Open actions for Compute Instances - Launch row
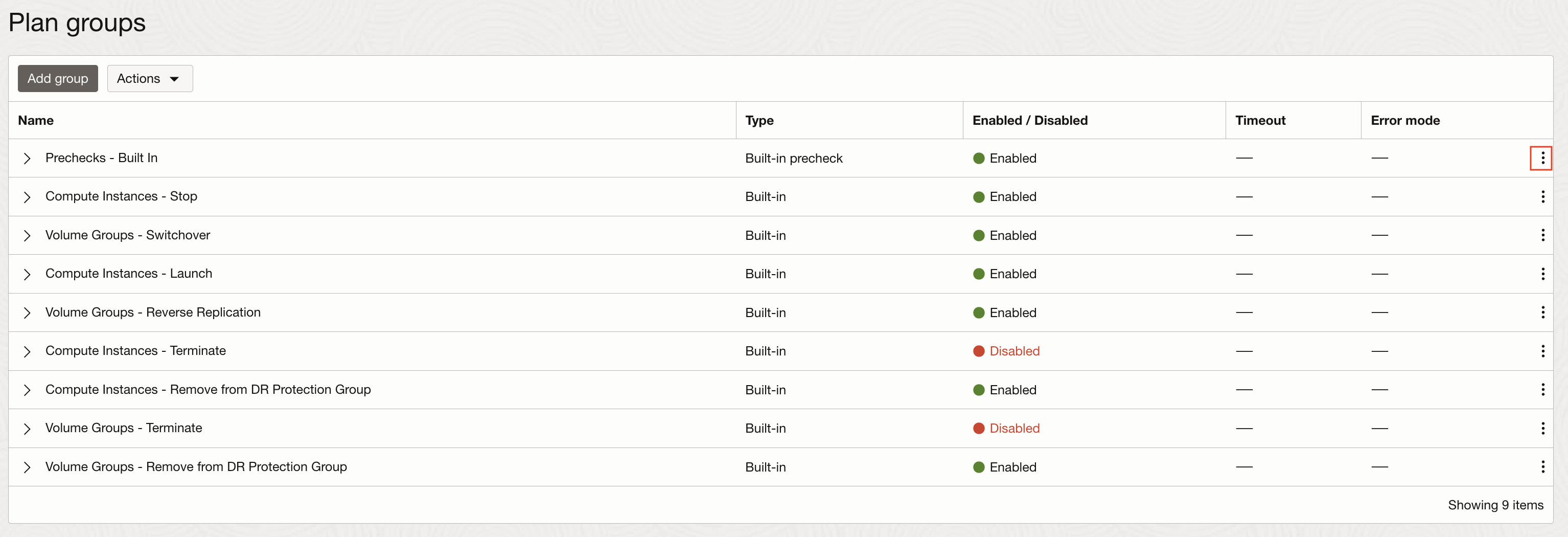Screen dimensions: 1568x537 click(x=1542, y=274)
